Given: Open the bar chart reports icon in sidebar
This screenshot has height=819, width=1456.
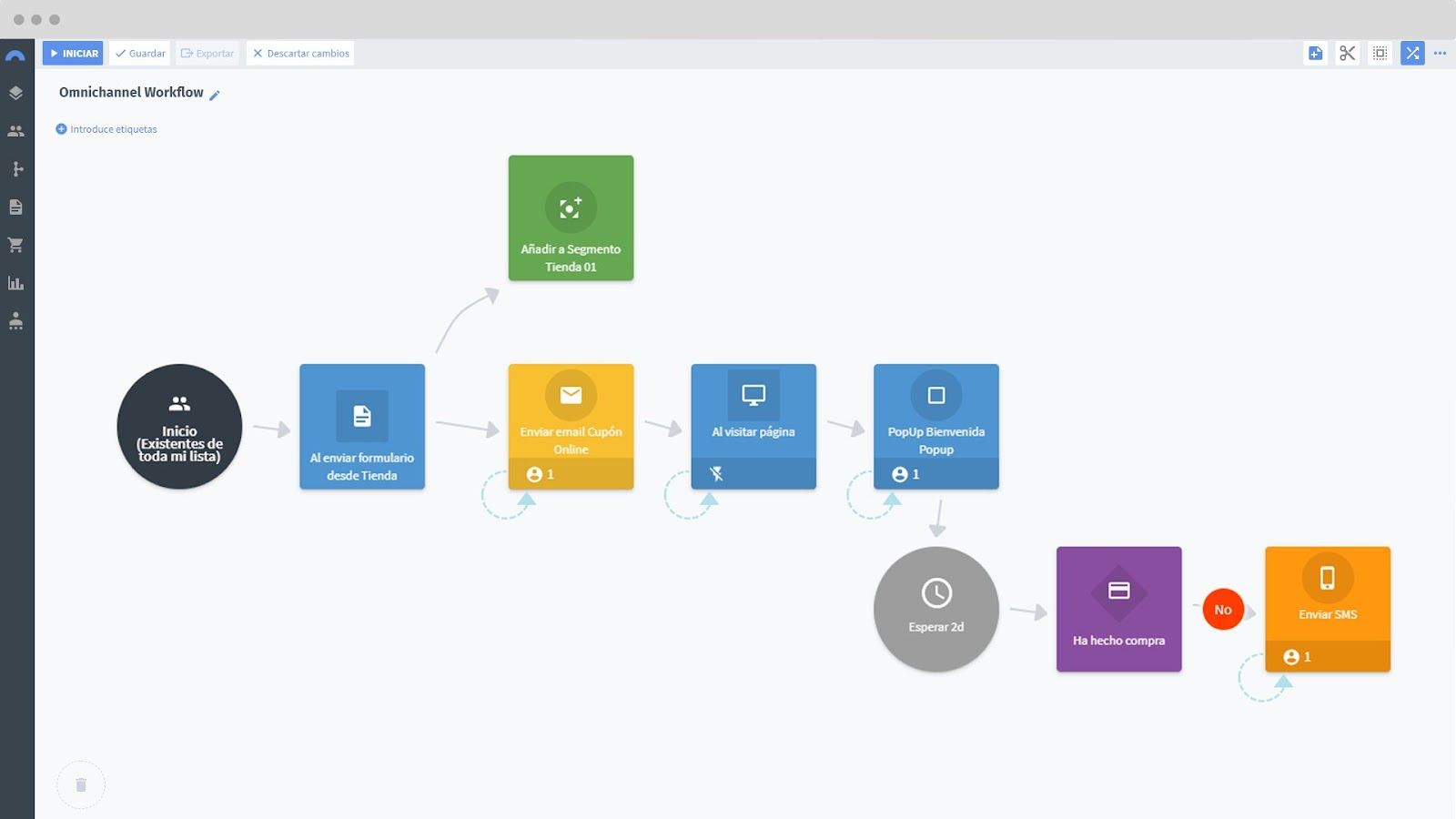Looking at the screenshot, I should pos(15,283).
